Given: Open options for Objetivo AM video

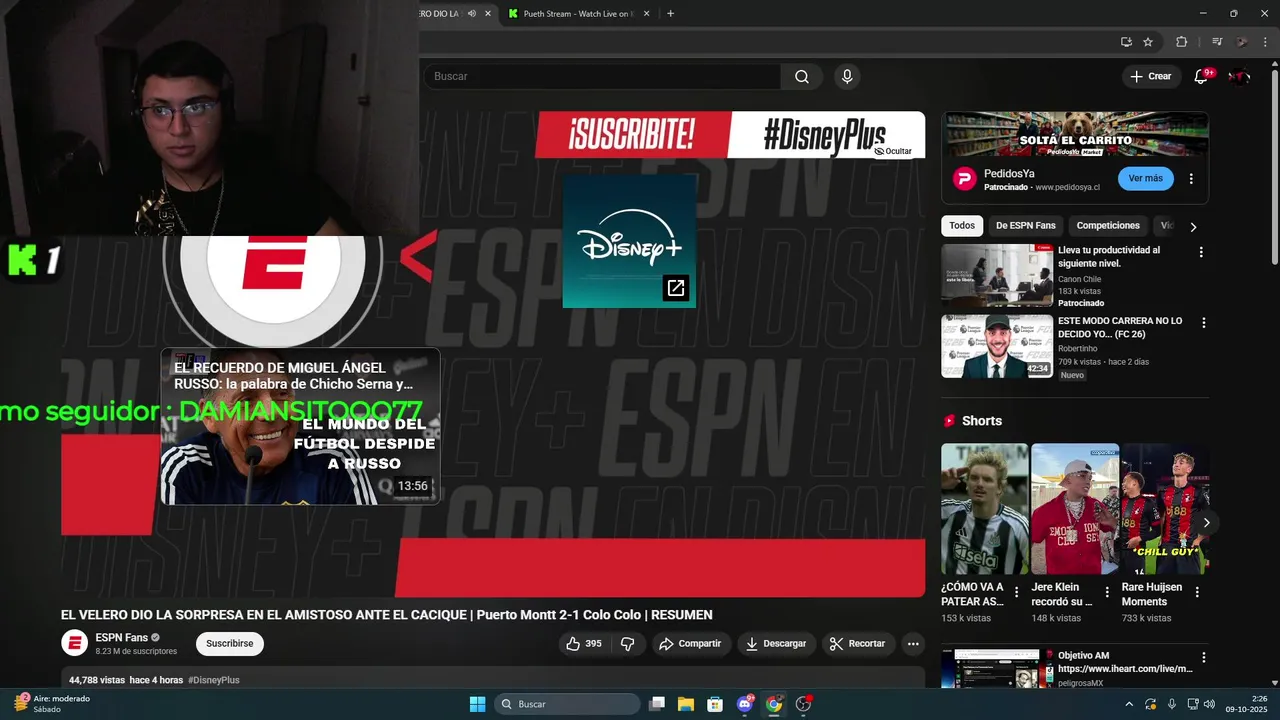Looking at the screenshot, I should click(x=1203, y=657).
